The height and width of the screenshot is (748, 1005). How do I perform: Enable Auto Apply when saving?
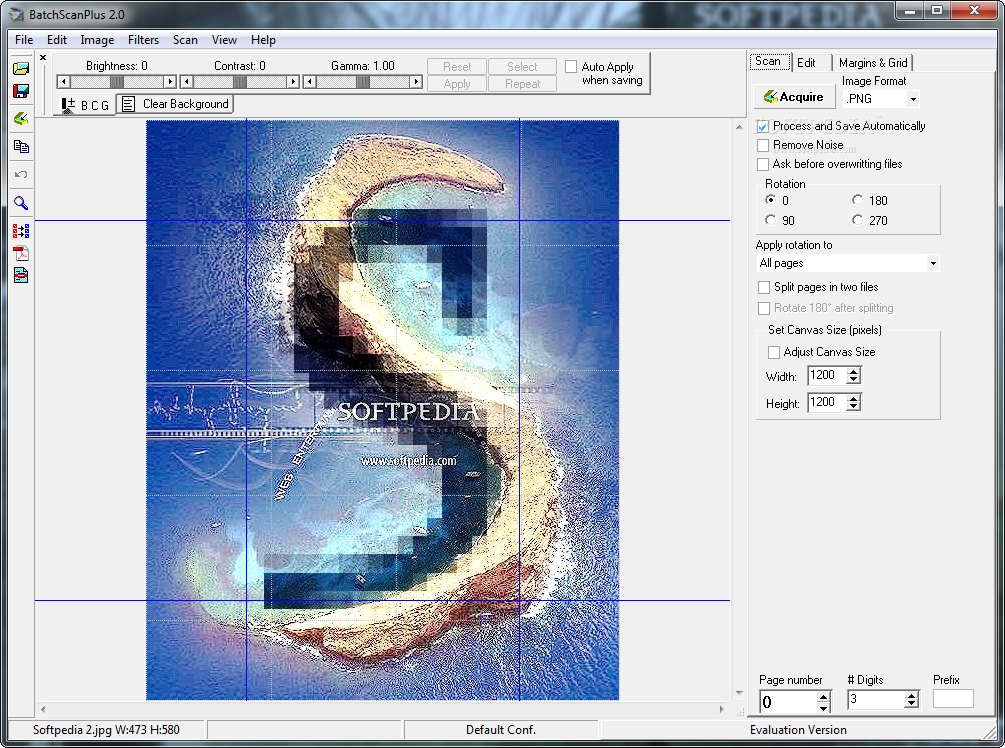click(571, 67)
